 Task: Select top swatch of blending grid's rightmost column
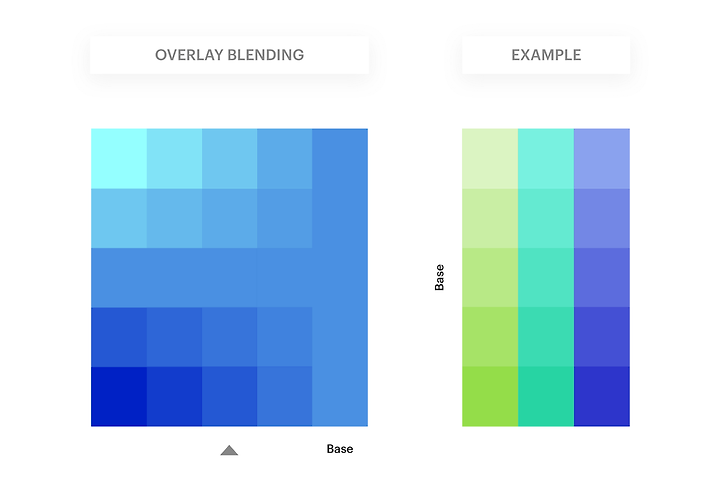(340, 159)
